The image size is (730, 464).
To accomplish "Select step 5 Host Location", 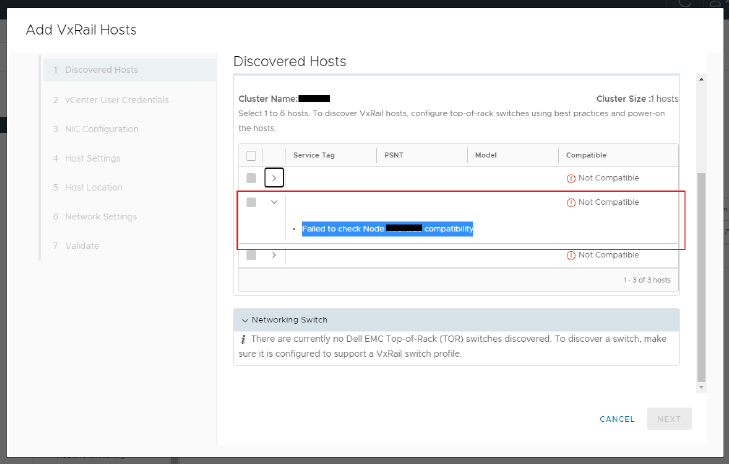I will 88,188.
